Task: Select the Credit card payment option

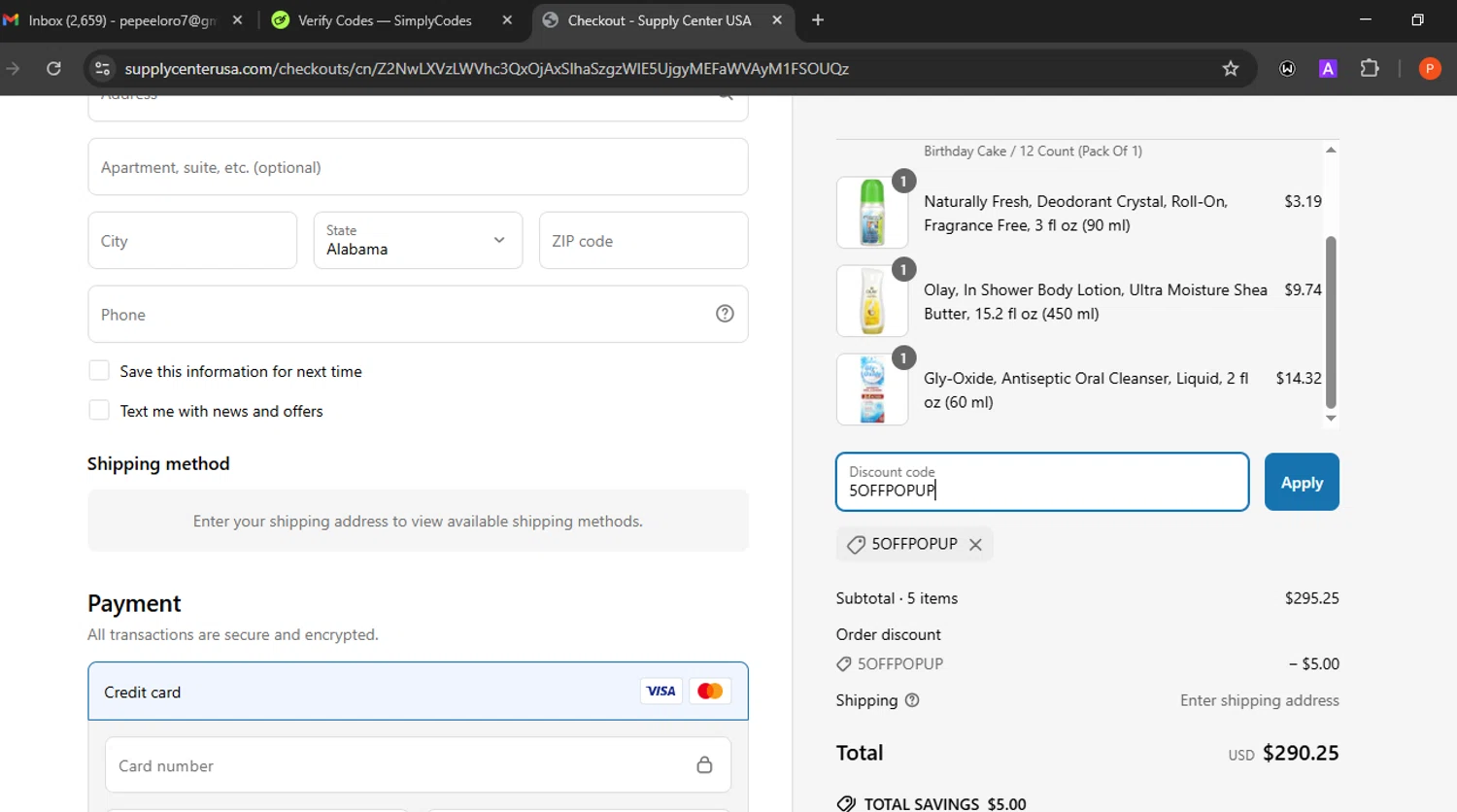Action: tap(418, 692)
